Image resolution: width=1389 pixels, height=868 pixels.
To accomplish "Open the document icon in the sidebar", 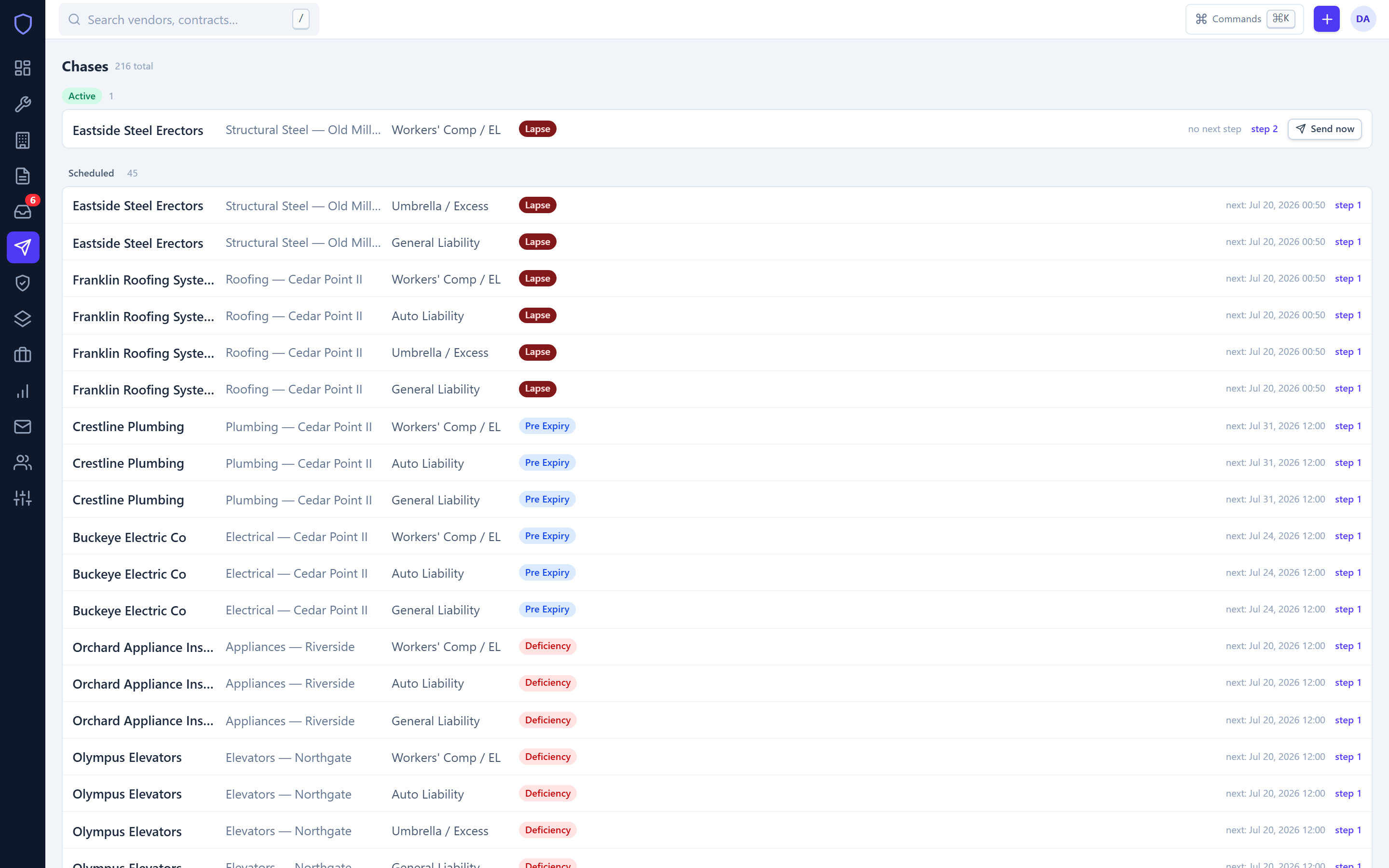I will (23, 176).
